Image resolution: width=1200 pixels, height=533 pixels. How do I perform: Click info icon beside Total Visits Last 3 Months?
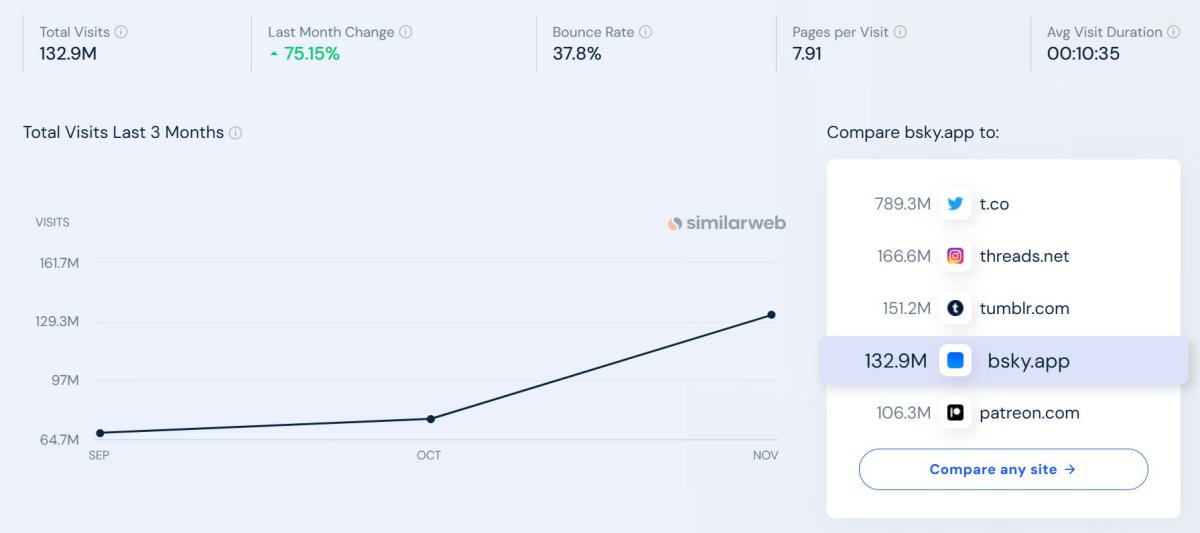coord(236,133)
